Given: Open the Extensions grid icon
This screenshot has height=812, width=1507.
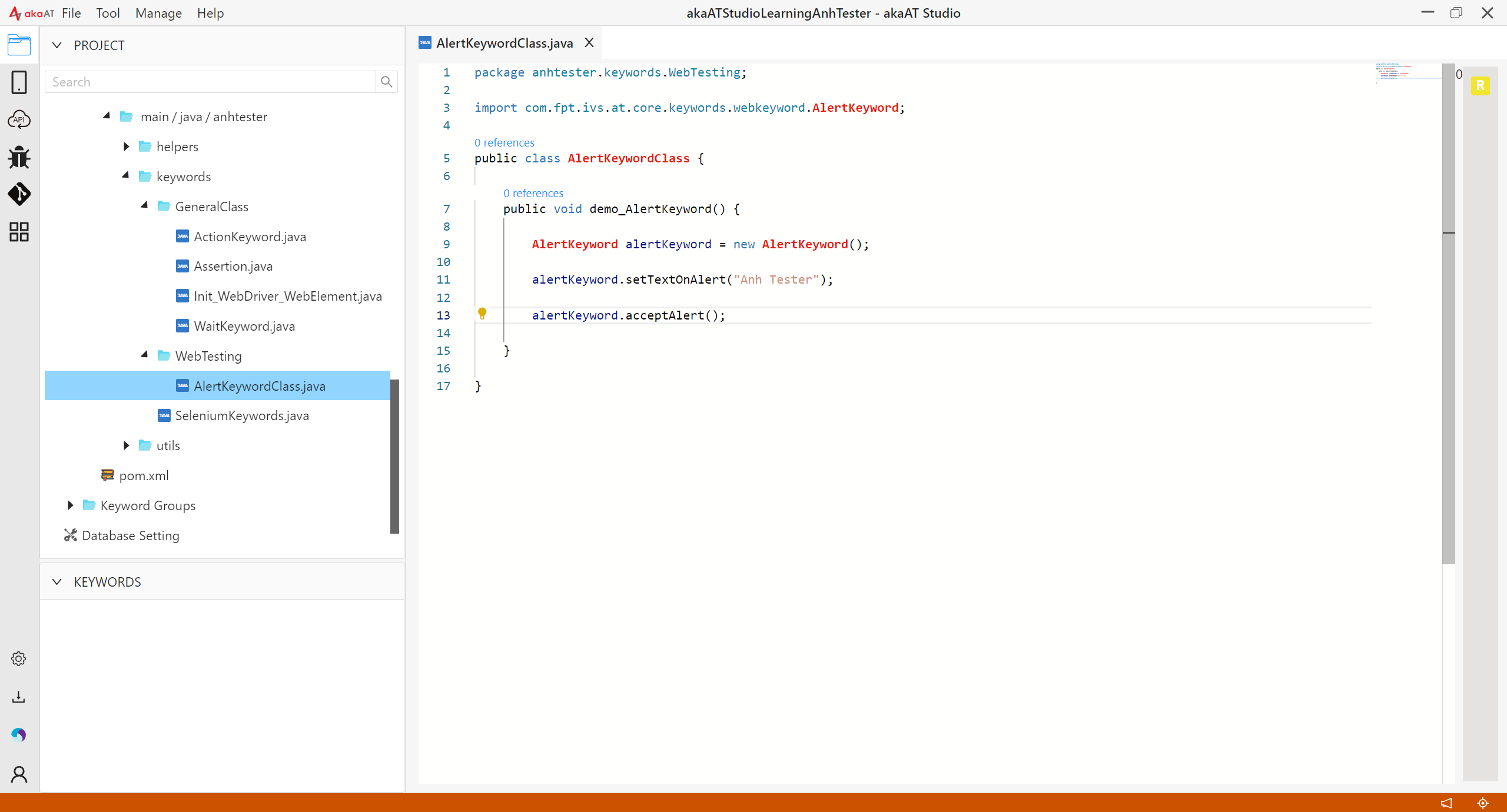Looking at the screenshot, I should 19,232.
